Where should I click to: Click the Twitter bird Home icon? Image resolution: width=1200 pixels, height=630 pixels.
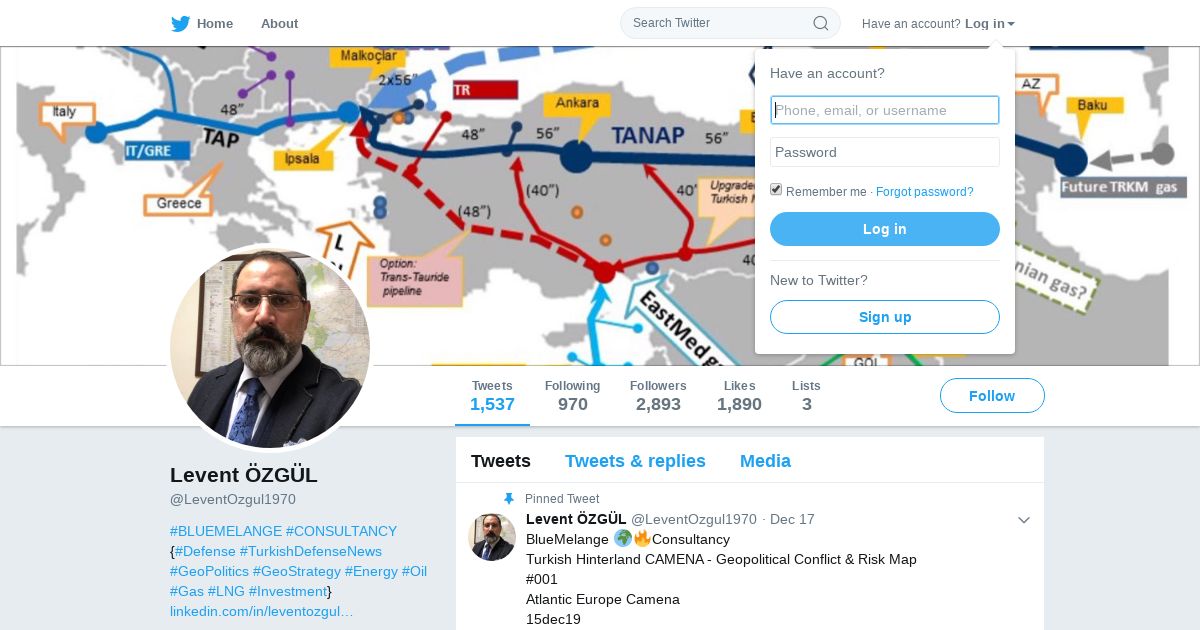(180, 23)
